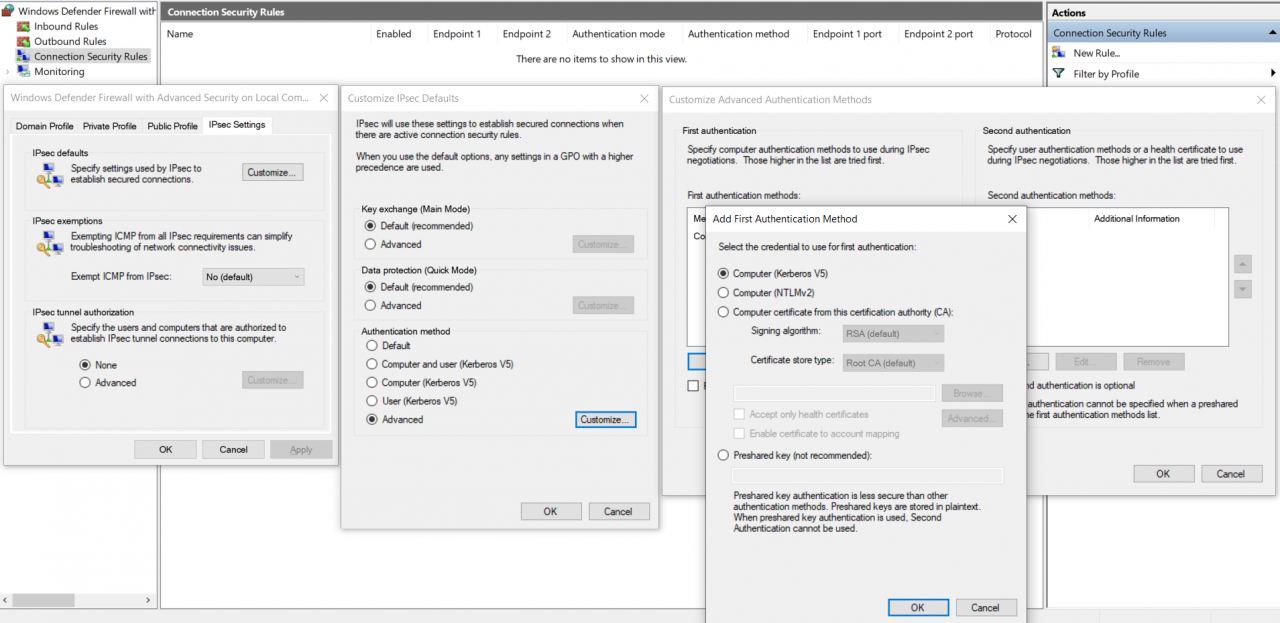Tick Enable certificate to account mapping checkbox

tap(740, 433)
